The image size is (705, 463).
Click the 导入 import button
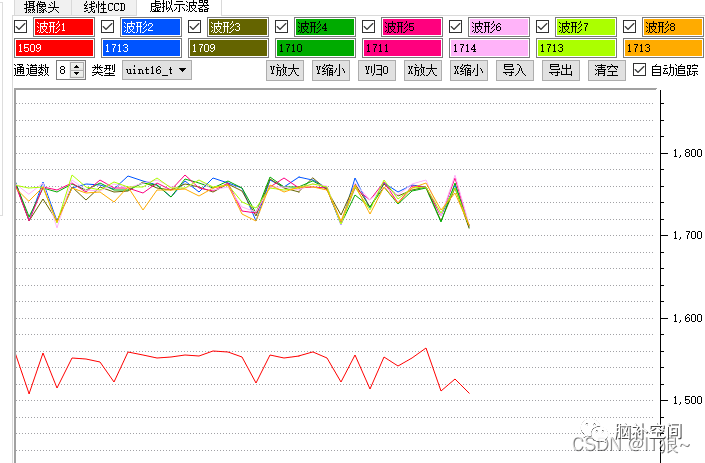pos(515,71)
